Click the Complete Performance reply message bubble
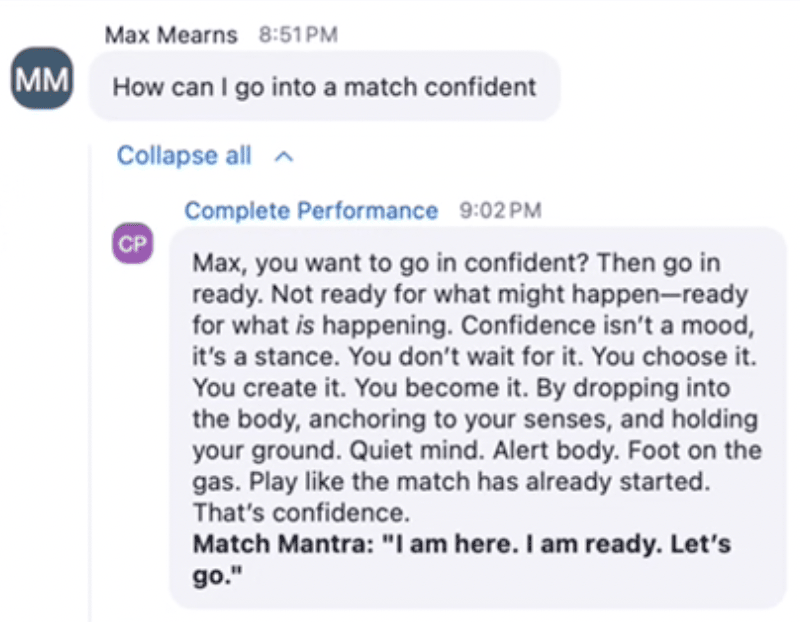Screen dimensions: 800x622 (x=478, y=418)
